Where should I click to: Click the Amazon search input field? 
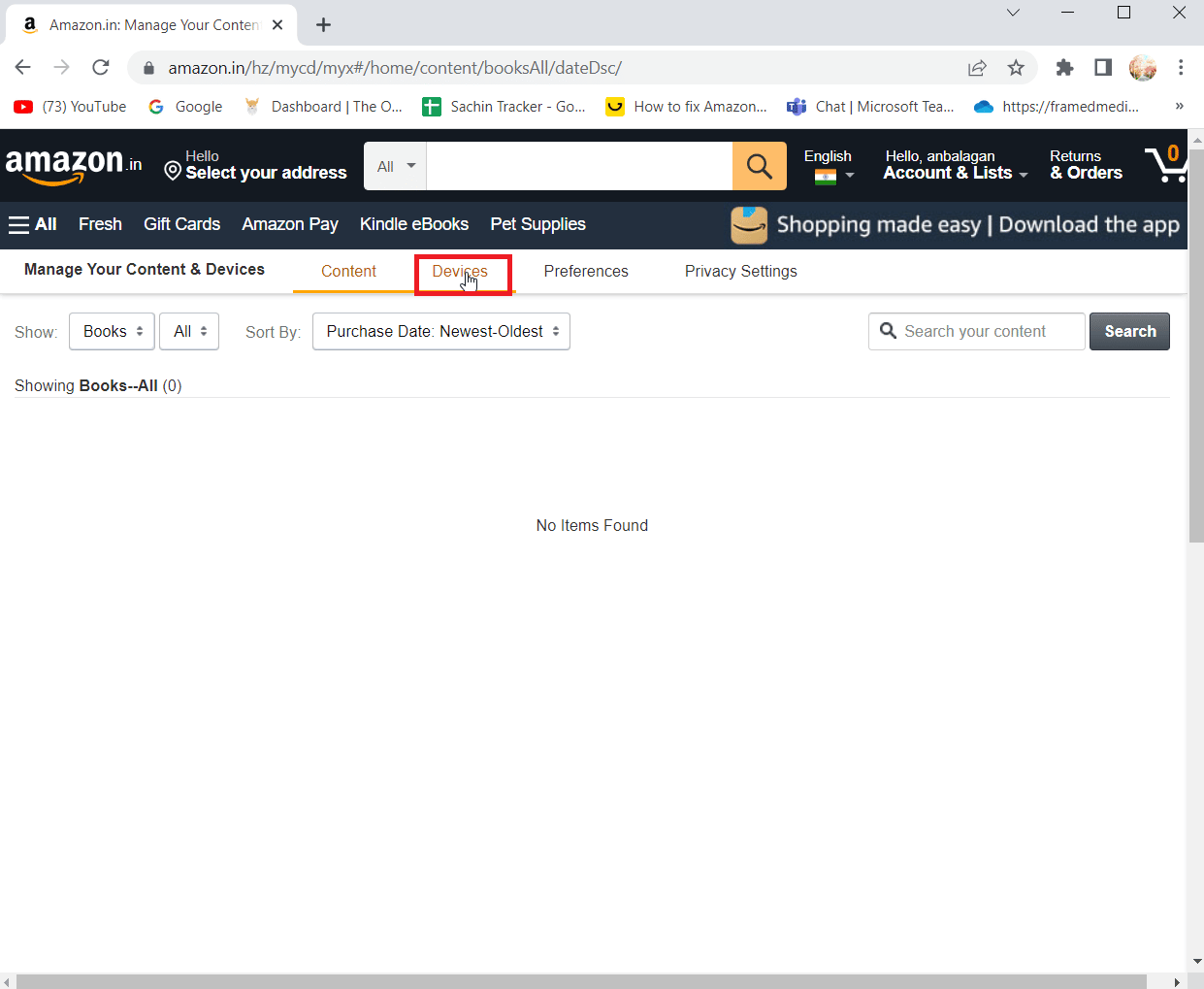coord(579,166)
